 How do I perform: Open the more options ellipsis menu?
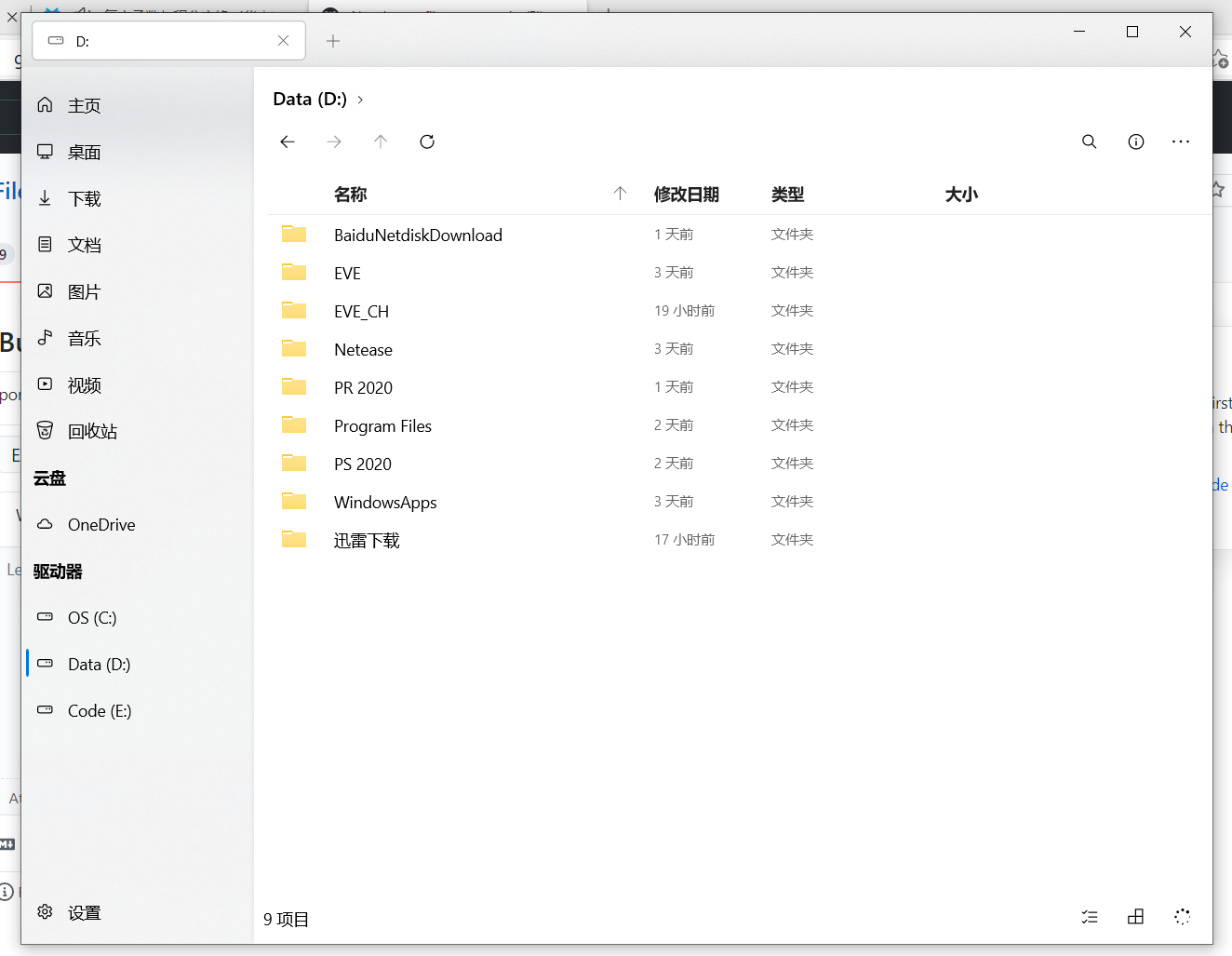pyautogui.click(x=1180, y=141)
